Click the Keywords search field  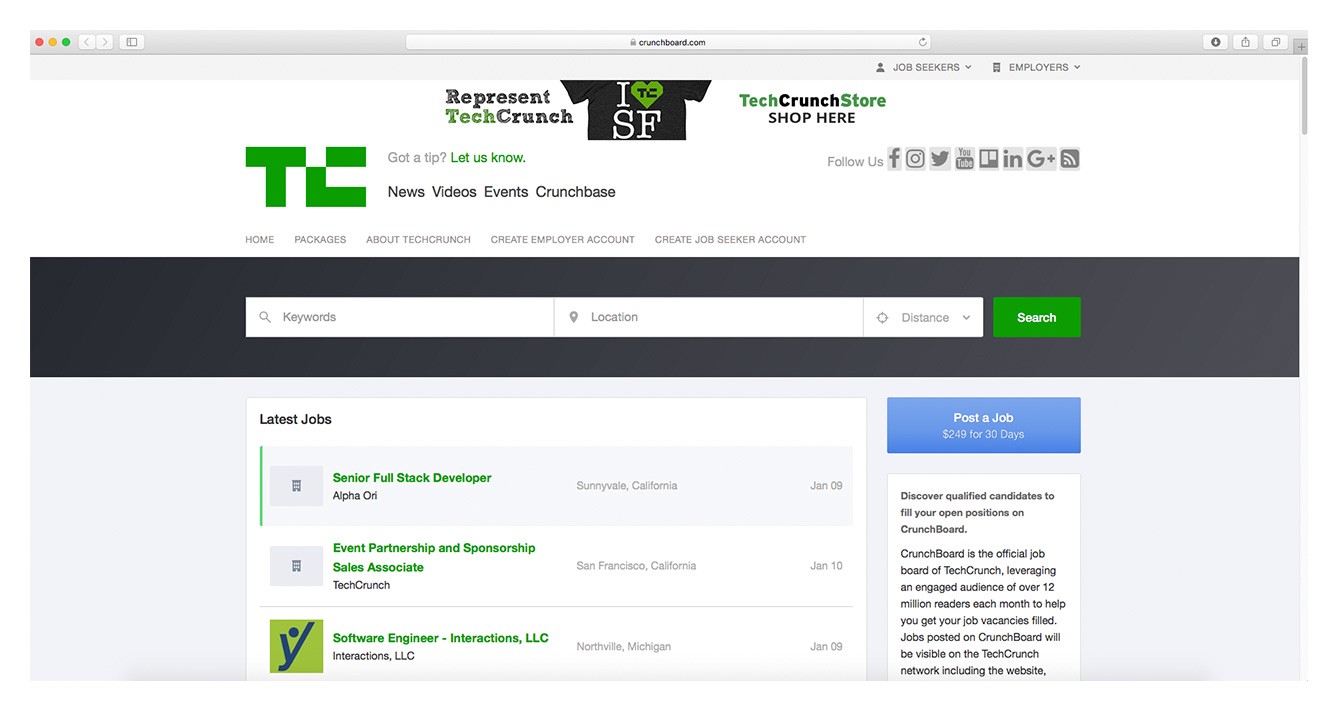coord(400,317)
